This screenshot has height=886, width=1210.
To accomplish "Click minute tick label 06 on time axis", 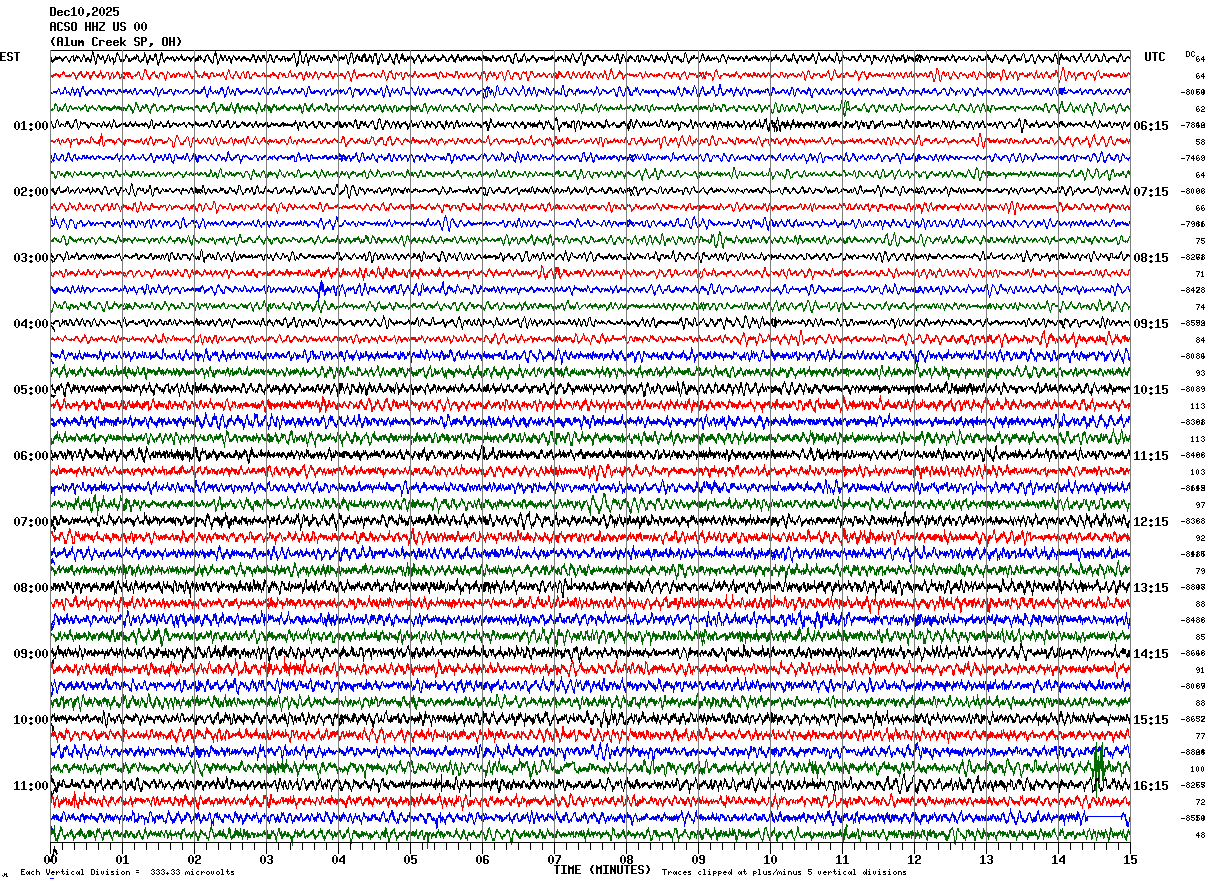I will click(x=483, y=859).
